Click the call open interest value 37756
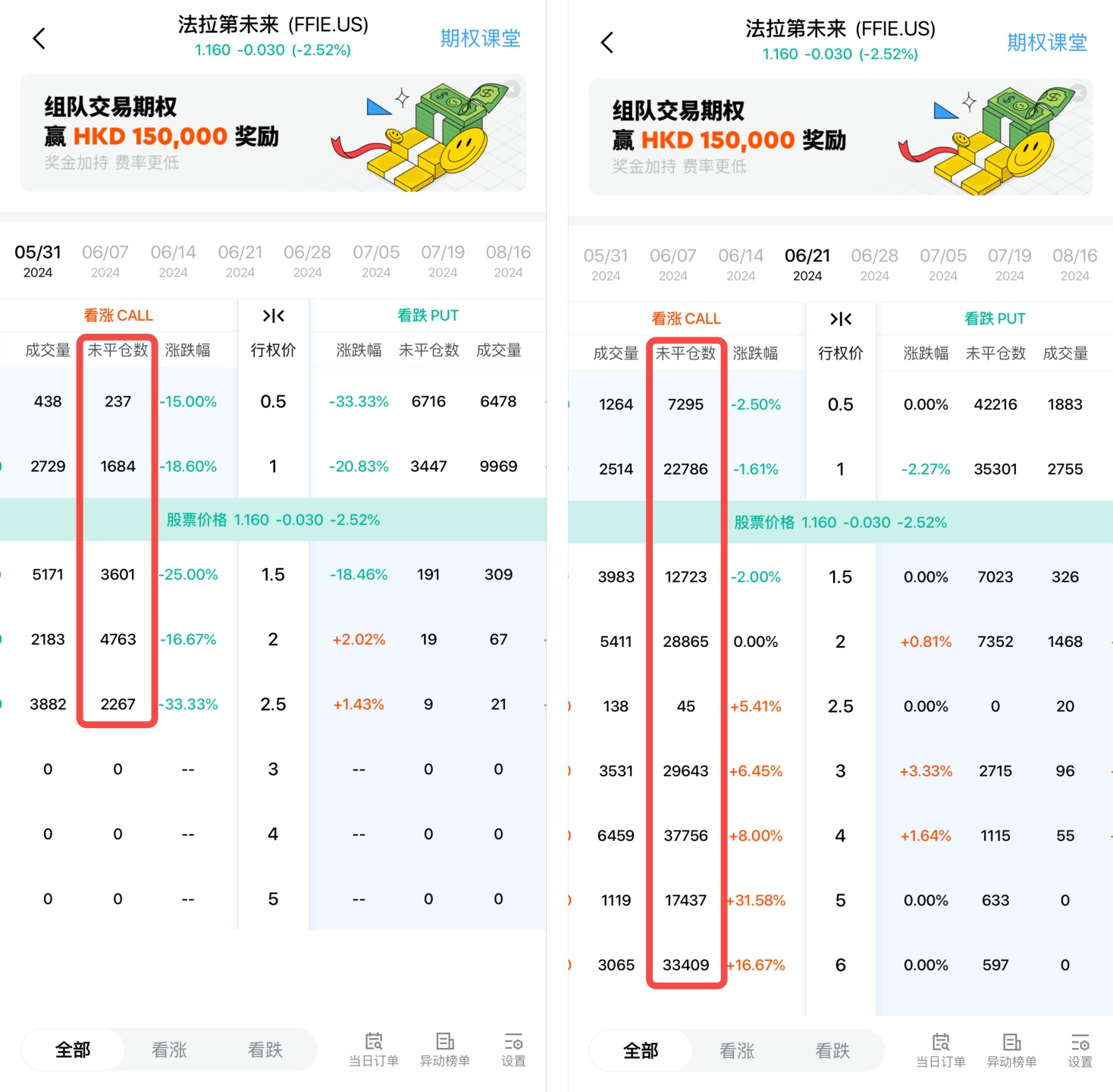 tap(685, 836)
